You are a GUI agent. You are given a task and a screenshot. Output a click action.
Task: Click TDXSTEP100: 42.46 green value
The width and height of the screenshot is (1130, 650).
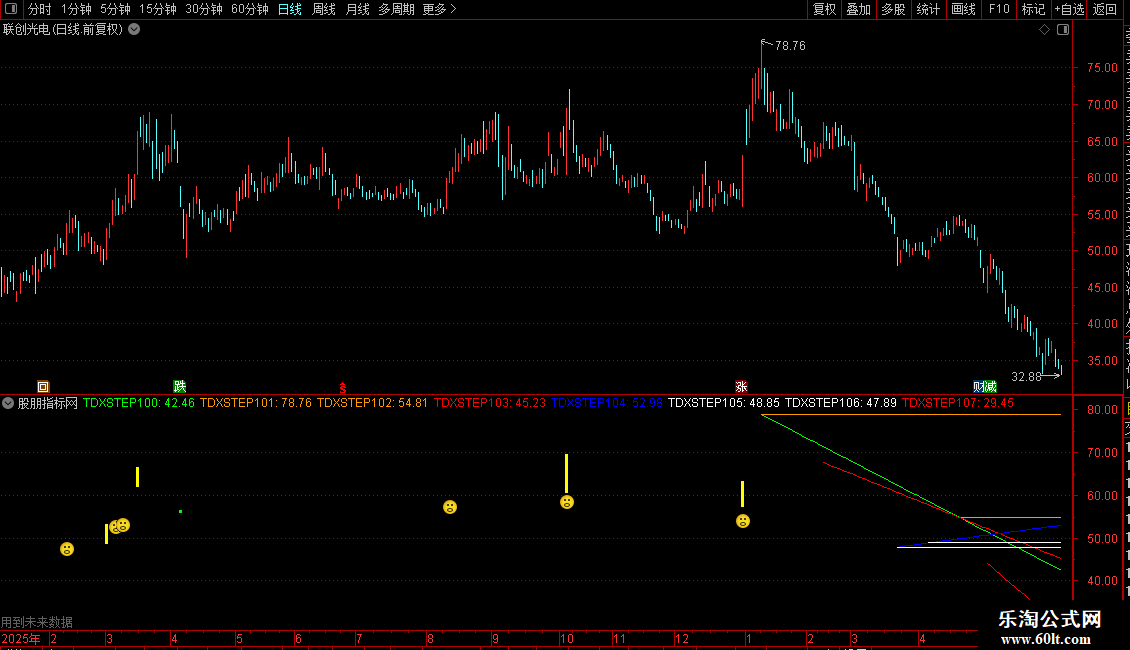[x=138, y=403]
